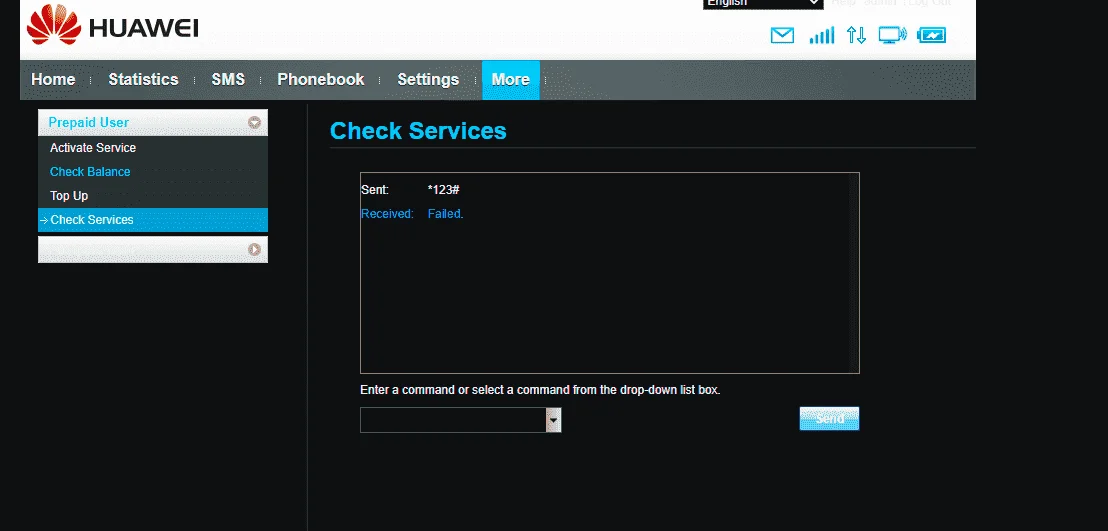Image resolution: width=1108 pixels, height=531 pixels.
Task: Go to the Home tab
Action: (53, 80)
